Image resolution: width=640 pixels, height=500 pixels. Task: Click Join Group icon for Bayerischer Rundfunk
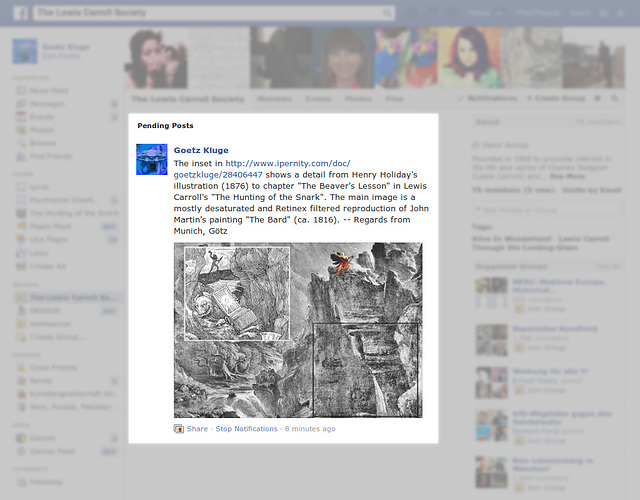pyautogui.click(x=519, y=348)
